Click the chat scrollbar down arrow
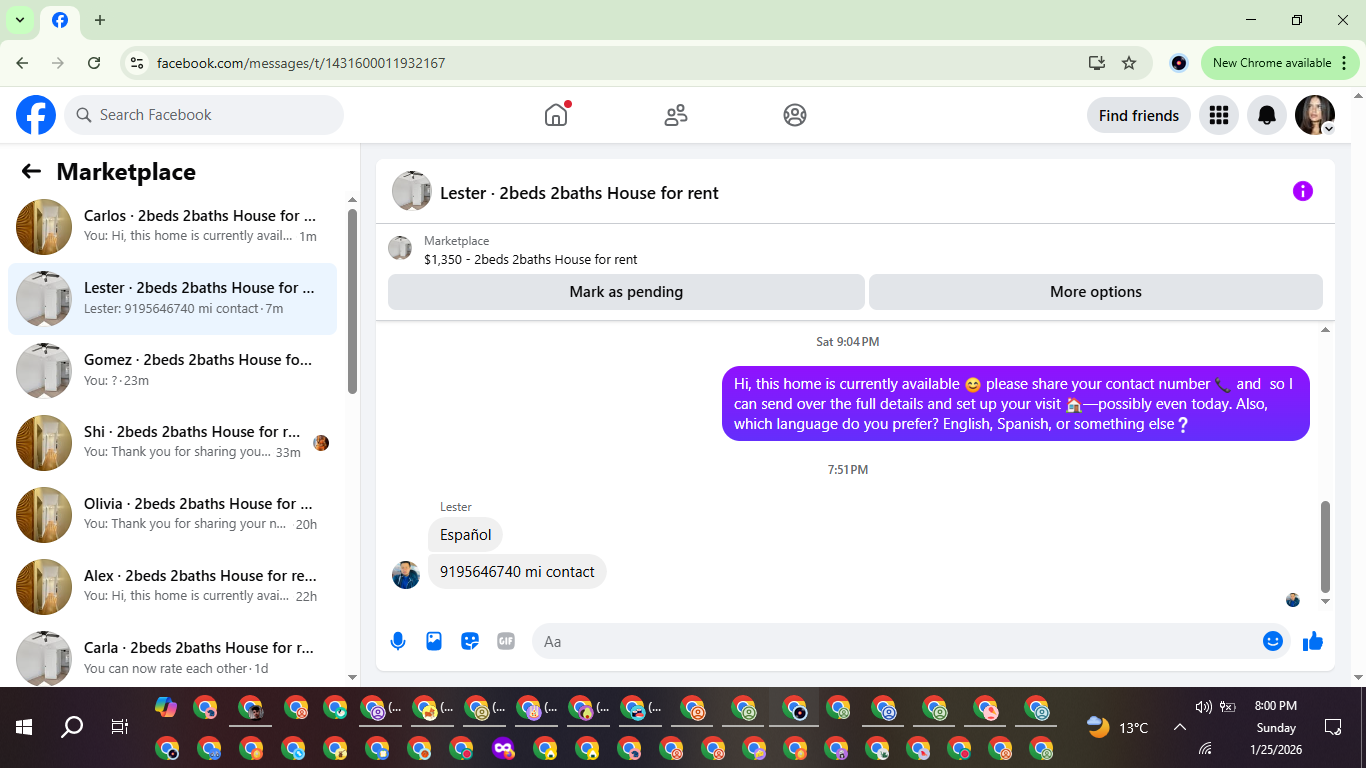This screenshot has width=1366, height=768. coord(1326,601)
